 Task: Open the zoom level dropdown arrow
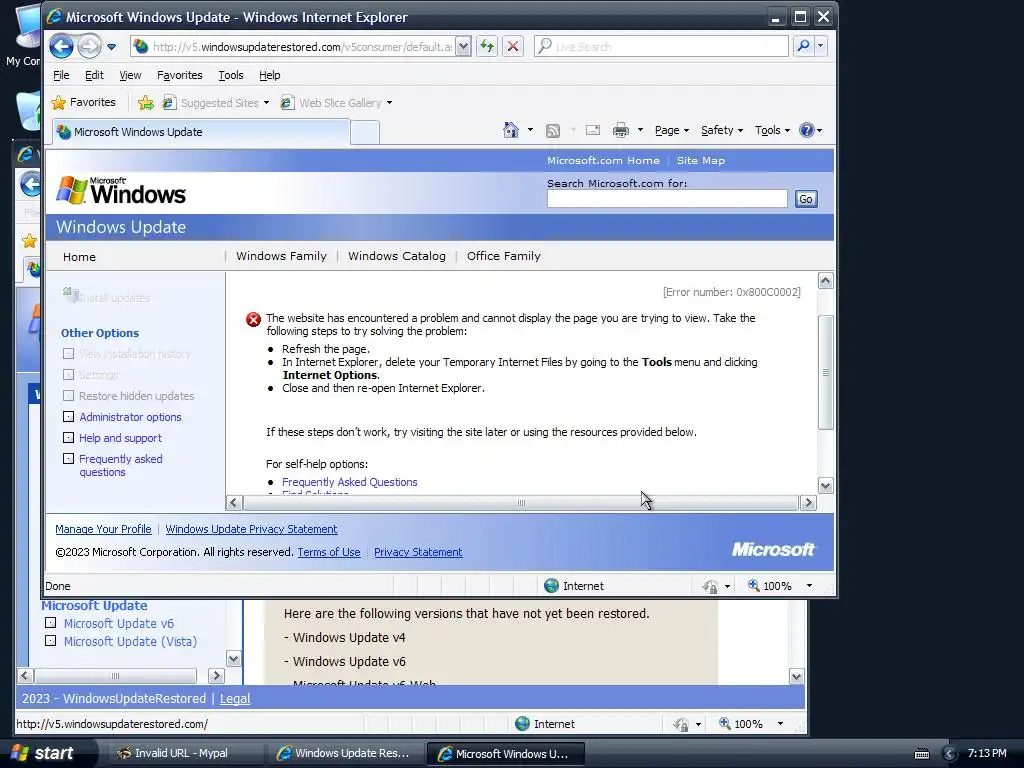pos(809,586)
